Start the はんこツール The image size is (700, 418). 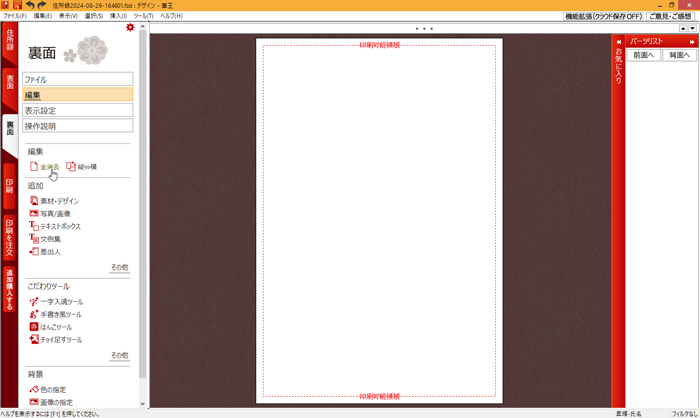click(x=55, y=327)
